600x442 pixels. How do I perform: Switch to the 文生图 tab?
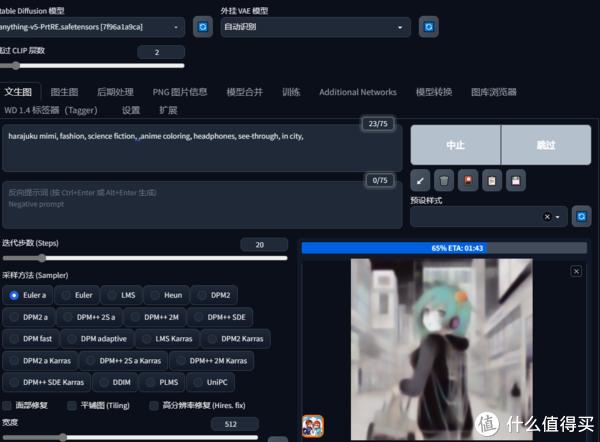[18, 92]
